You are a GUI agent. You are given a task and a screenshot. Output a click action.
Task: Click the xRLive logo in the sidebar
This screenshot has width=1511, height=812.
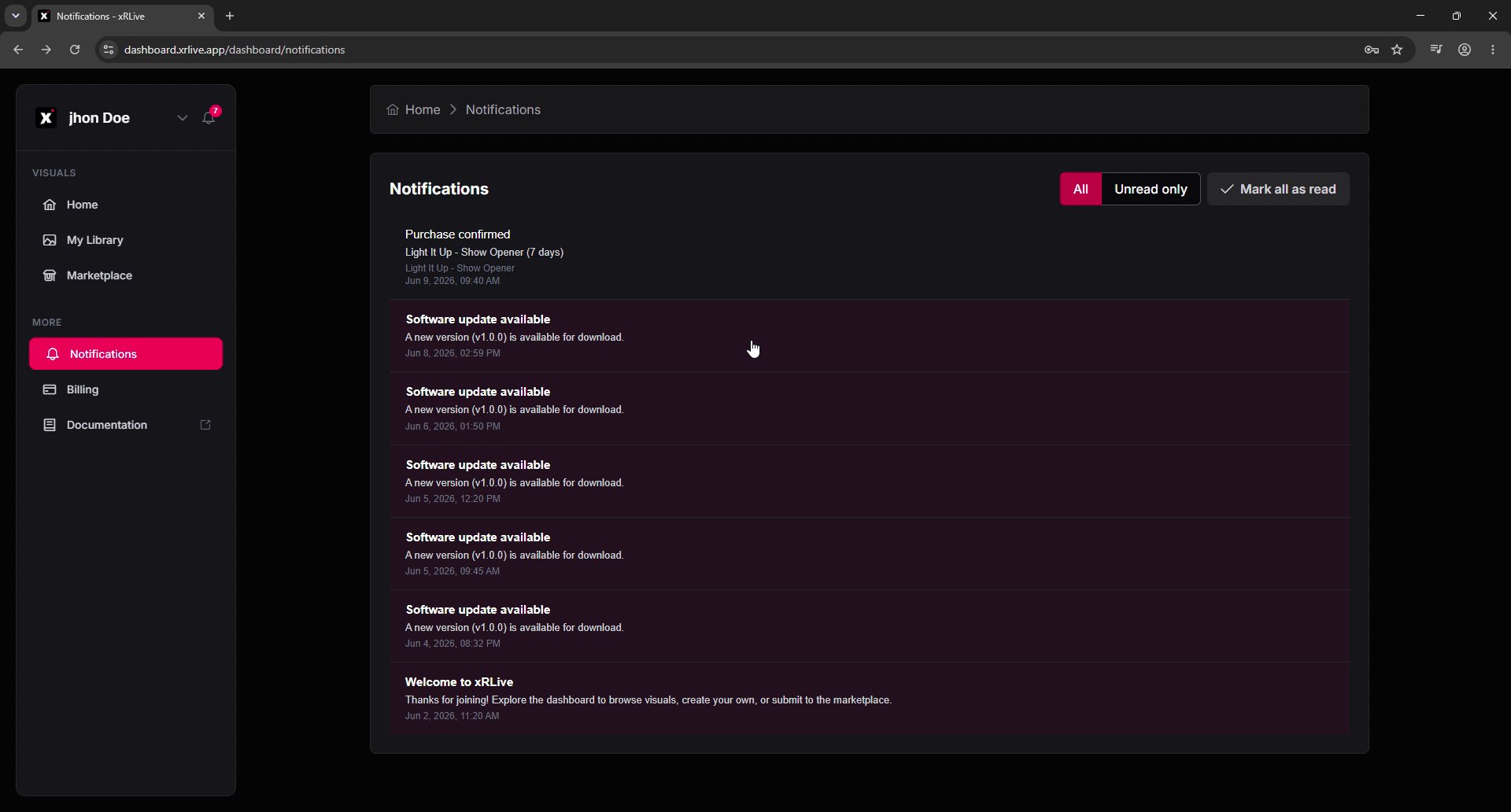point(46,118)
